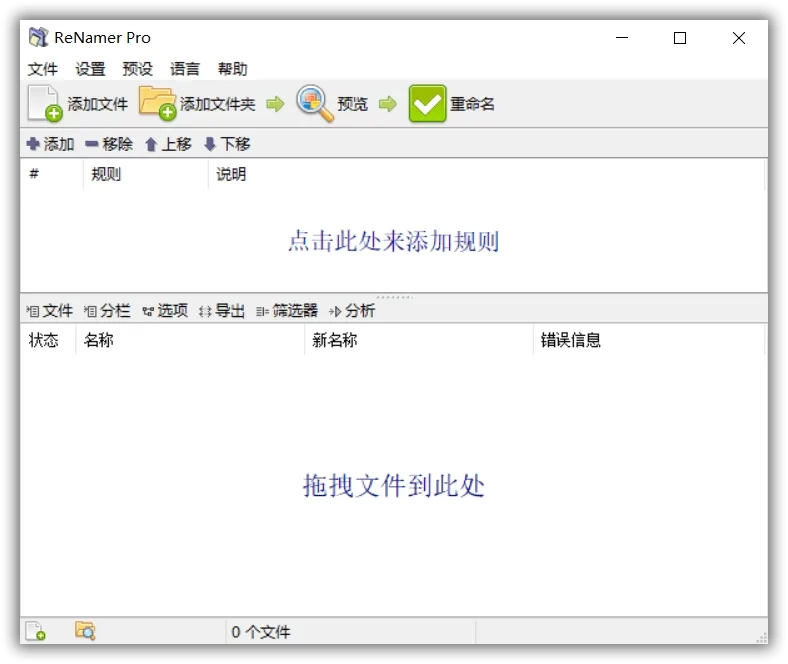
Task: Click the 移除 minus icon for rules
Action: coord(91,144)
